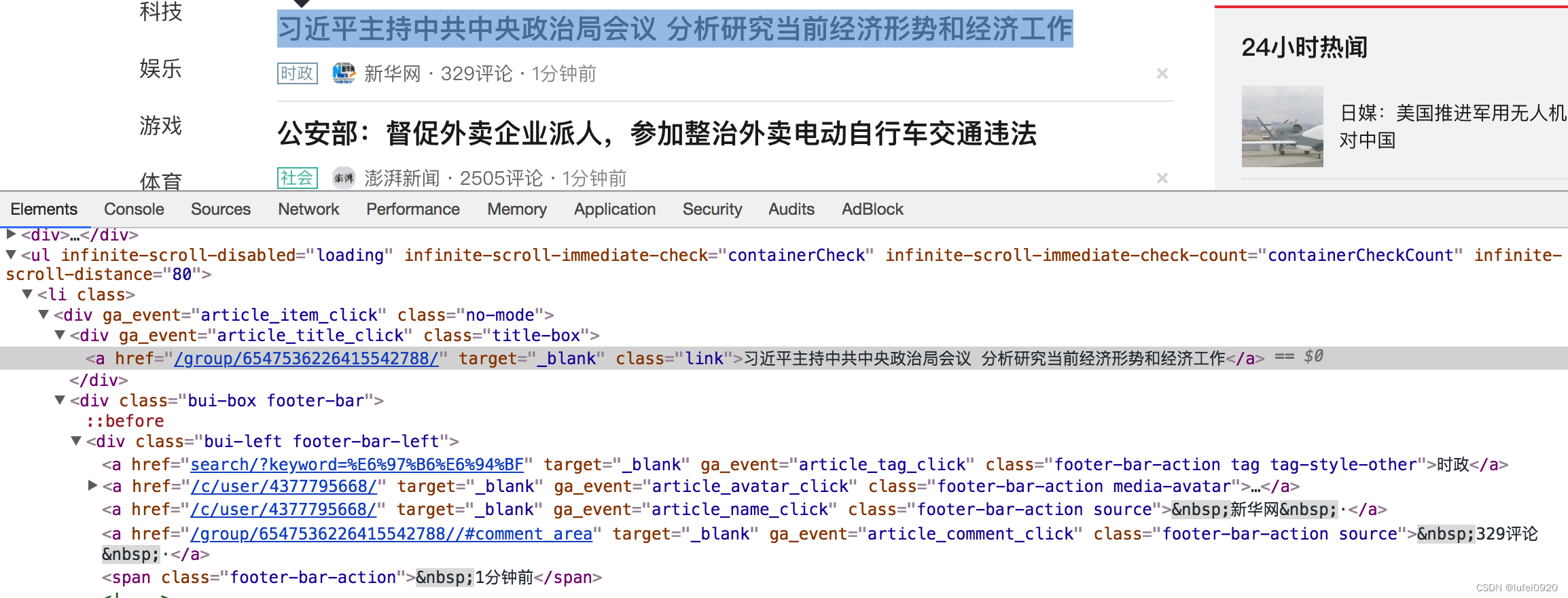
Task: Click the 24小时热闻 heading
Action: click(1304, 47)
